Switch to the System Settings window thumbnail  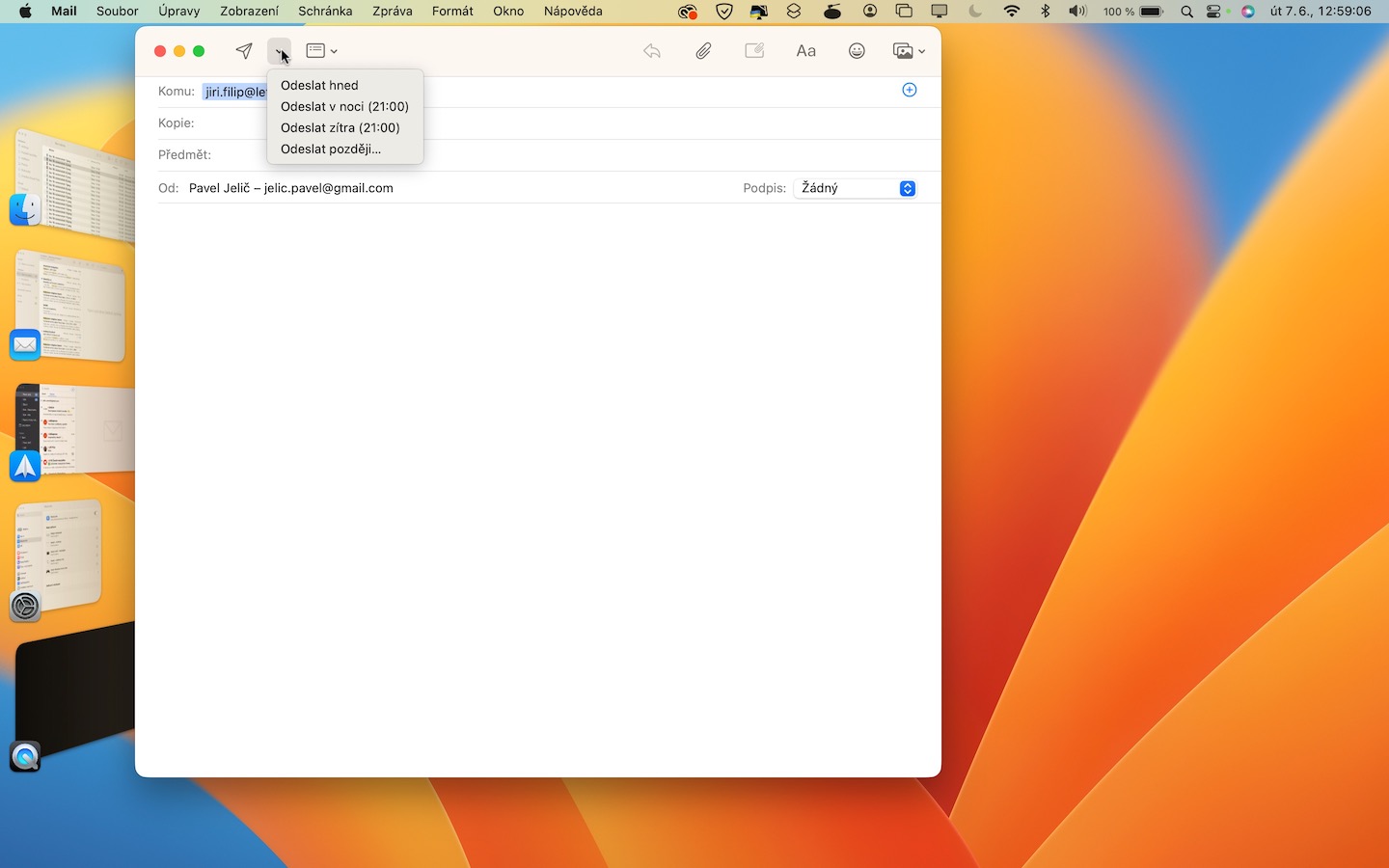pyautogui.click(x=60, y=555)
